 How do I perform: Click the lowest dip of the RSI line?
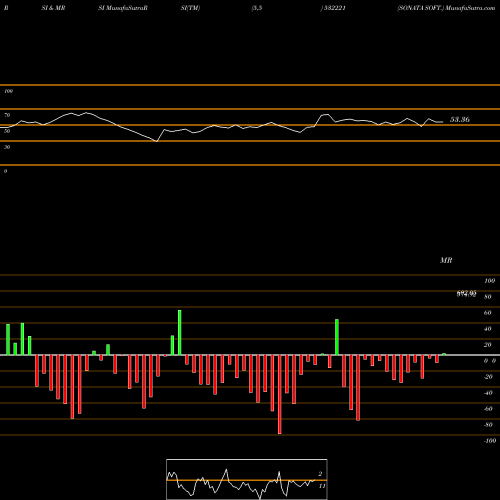click(x=157, y=141)
